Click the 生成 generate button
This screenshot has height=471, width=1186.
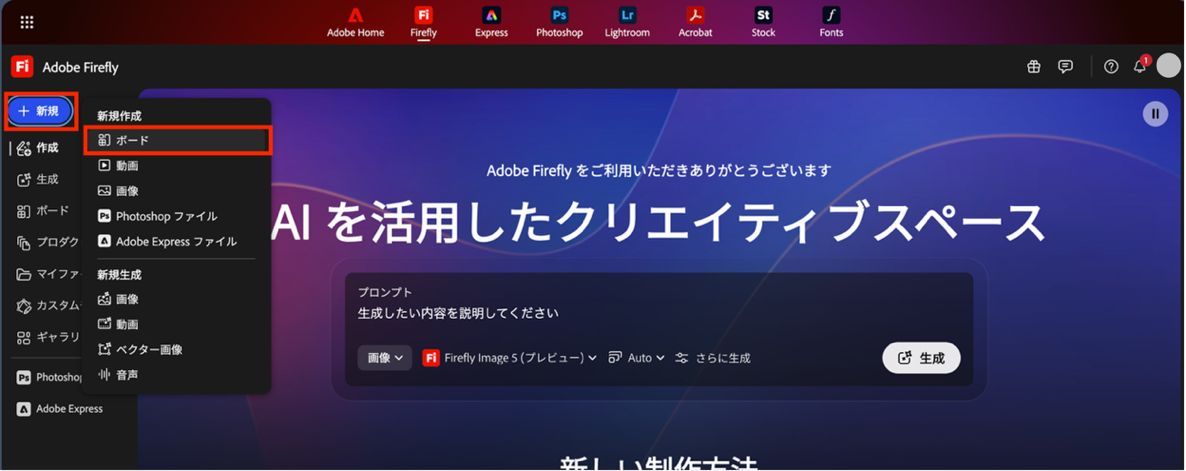921,358
